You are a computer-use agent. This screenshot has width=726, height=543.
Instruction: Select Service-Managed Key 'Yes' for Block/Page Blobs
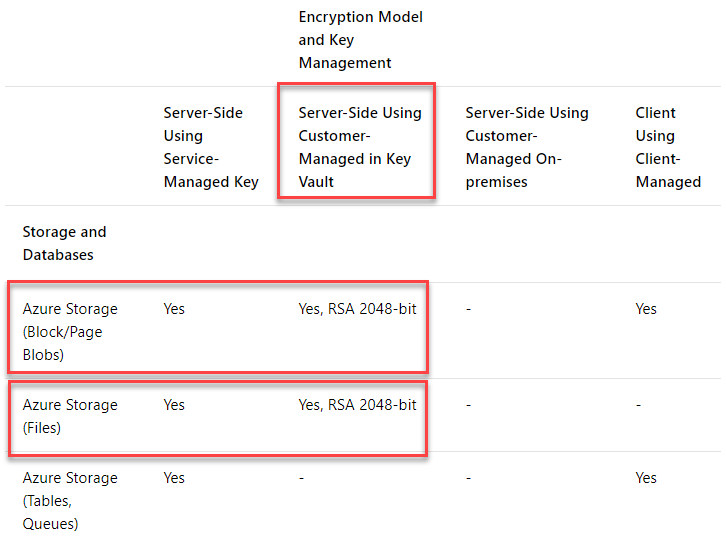click(174, 309)
